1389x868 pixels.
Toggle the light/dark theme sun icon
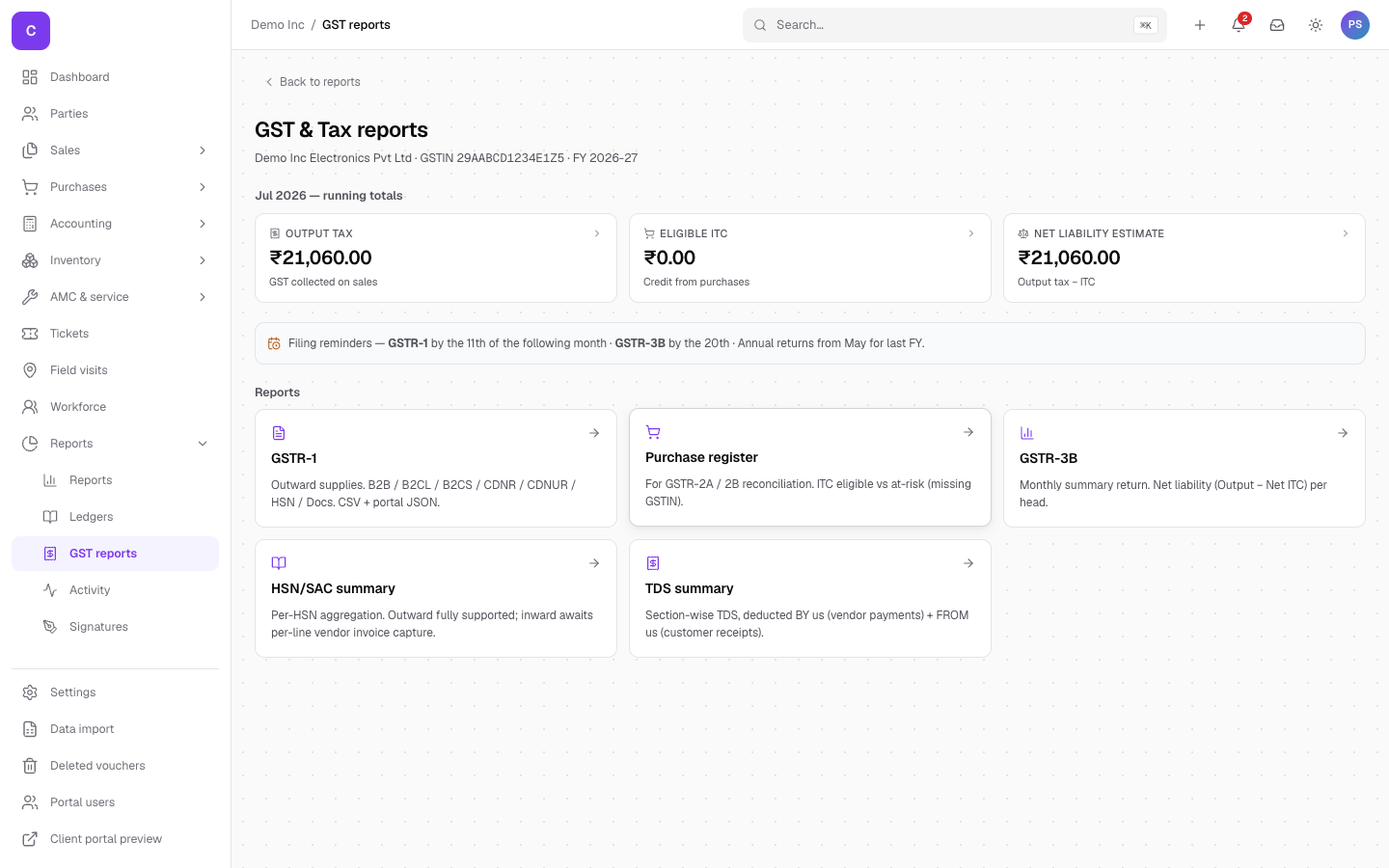pyautogui.click(x=1316, y=25)
